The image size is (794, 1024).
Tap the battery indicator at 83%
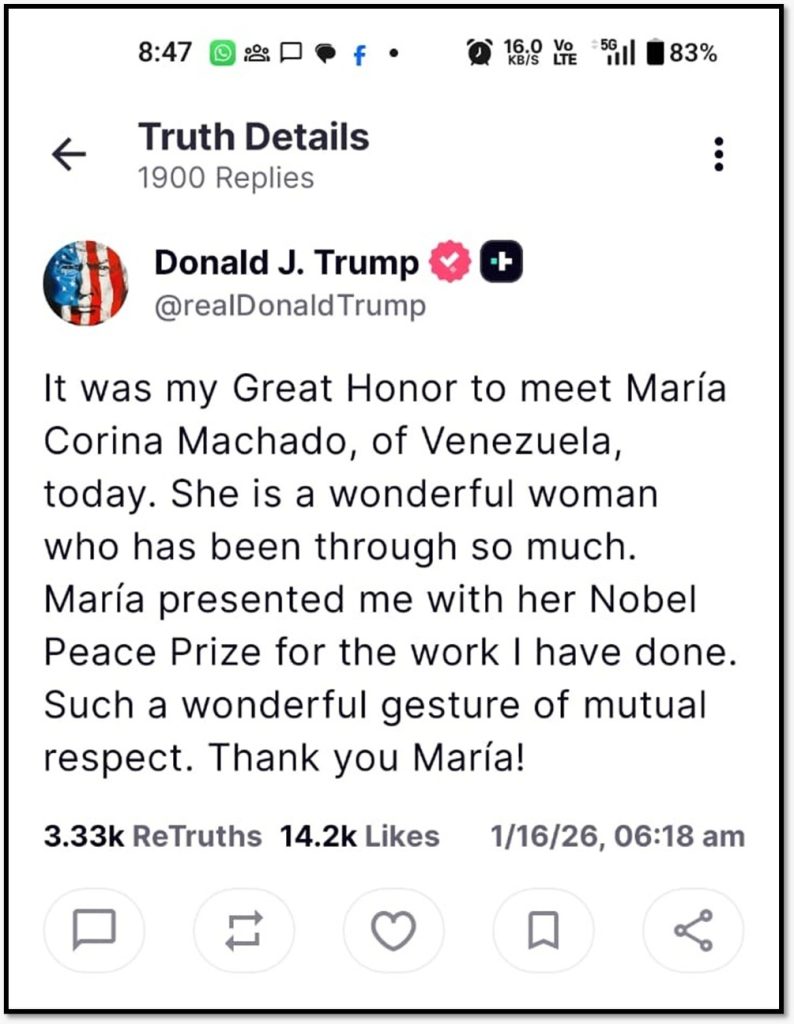pos(682,53)
